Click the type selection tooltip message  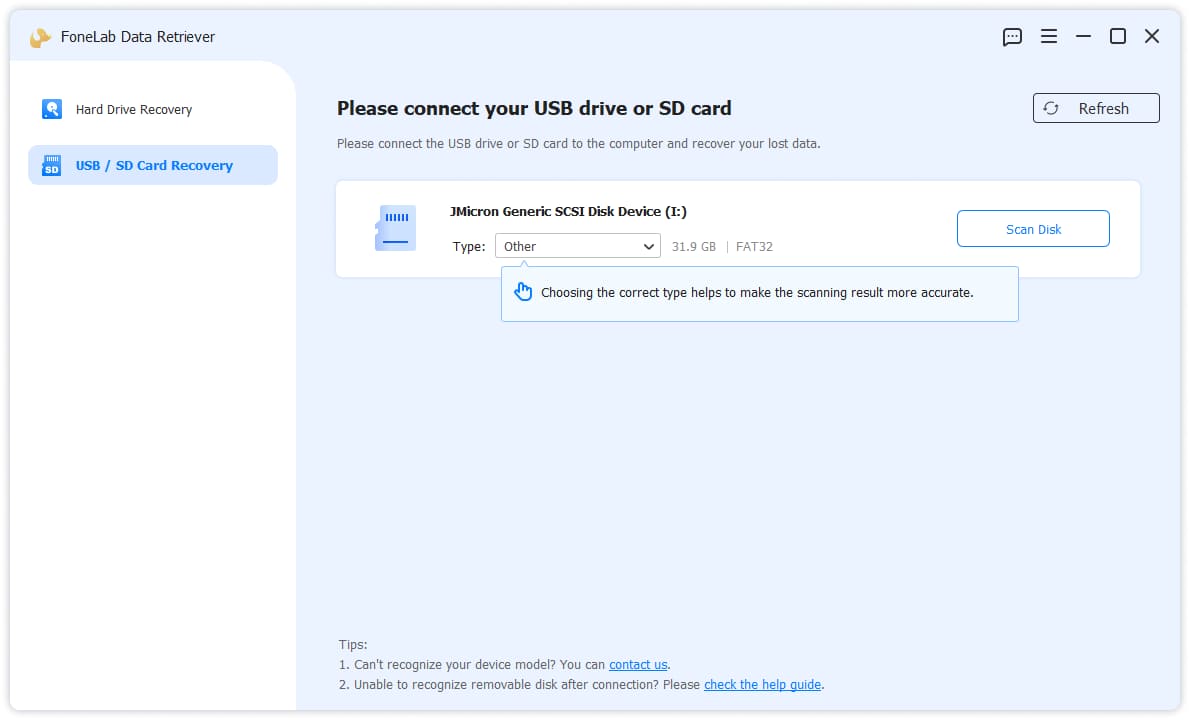(x=757, y=293)
